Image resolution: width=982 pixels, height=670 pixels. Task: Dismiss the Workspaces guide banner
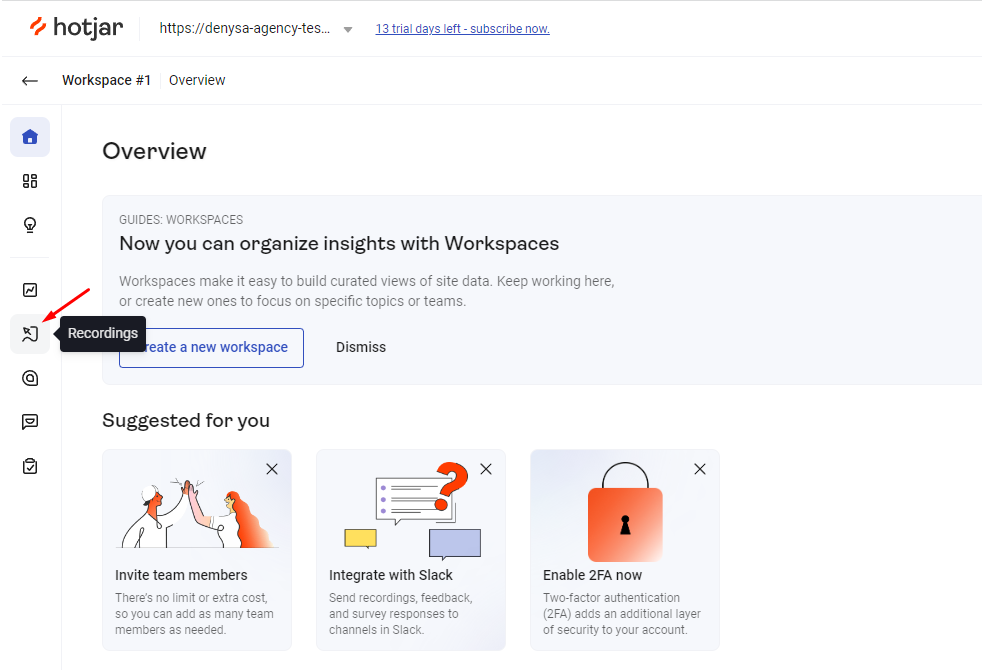(x=360, y=347)
